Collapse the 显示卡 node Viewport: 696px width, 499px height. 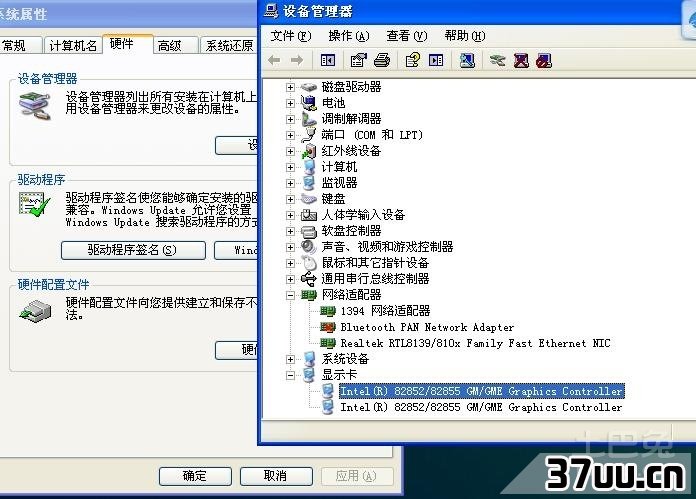290,375
